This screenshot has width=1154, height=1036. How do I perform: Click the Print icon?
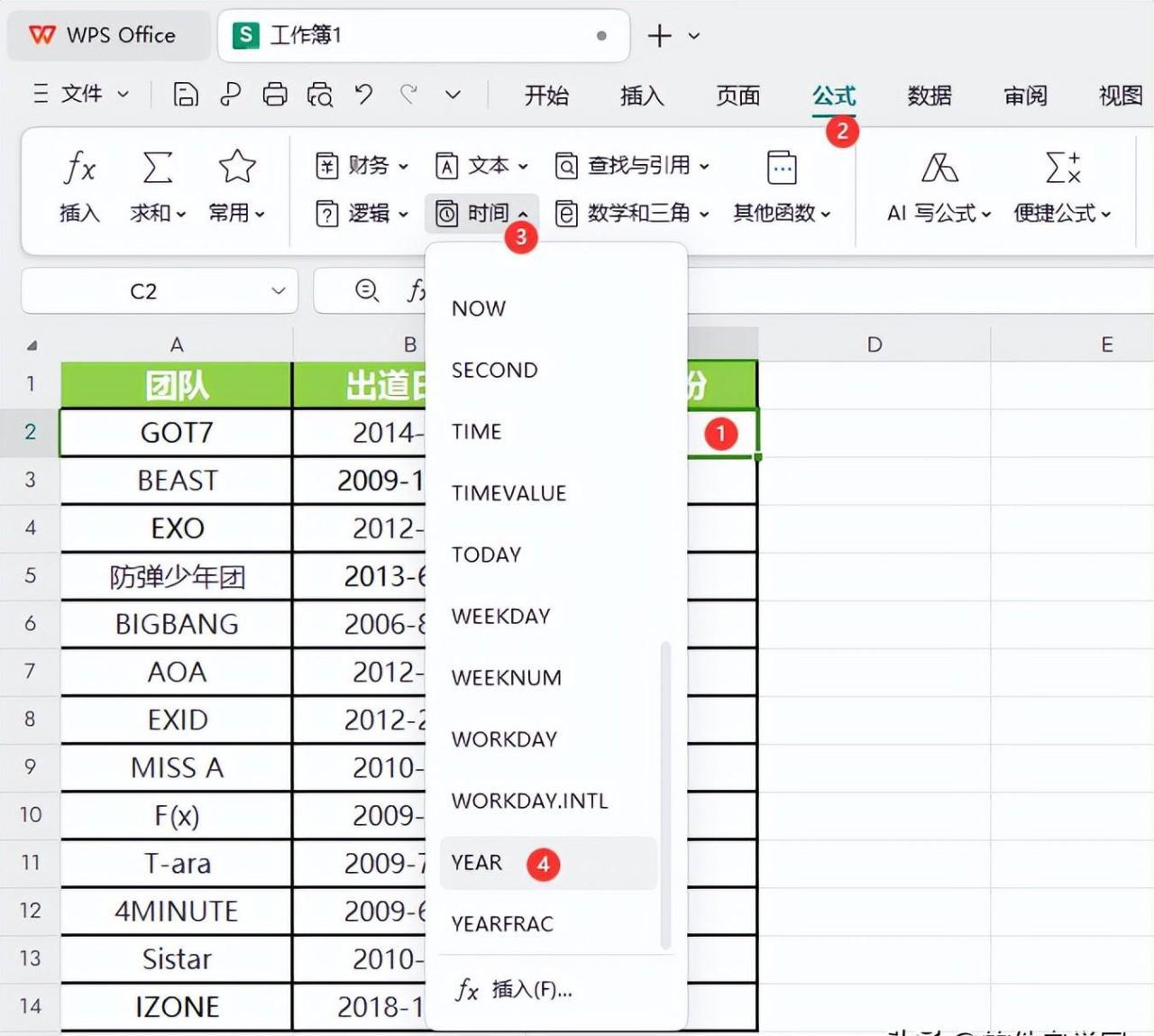tap(275, 94)
